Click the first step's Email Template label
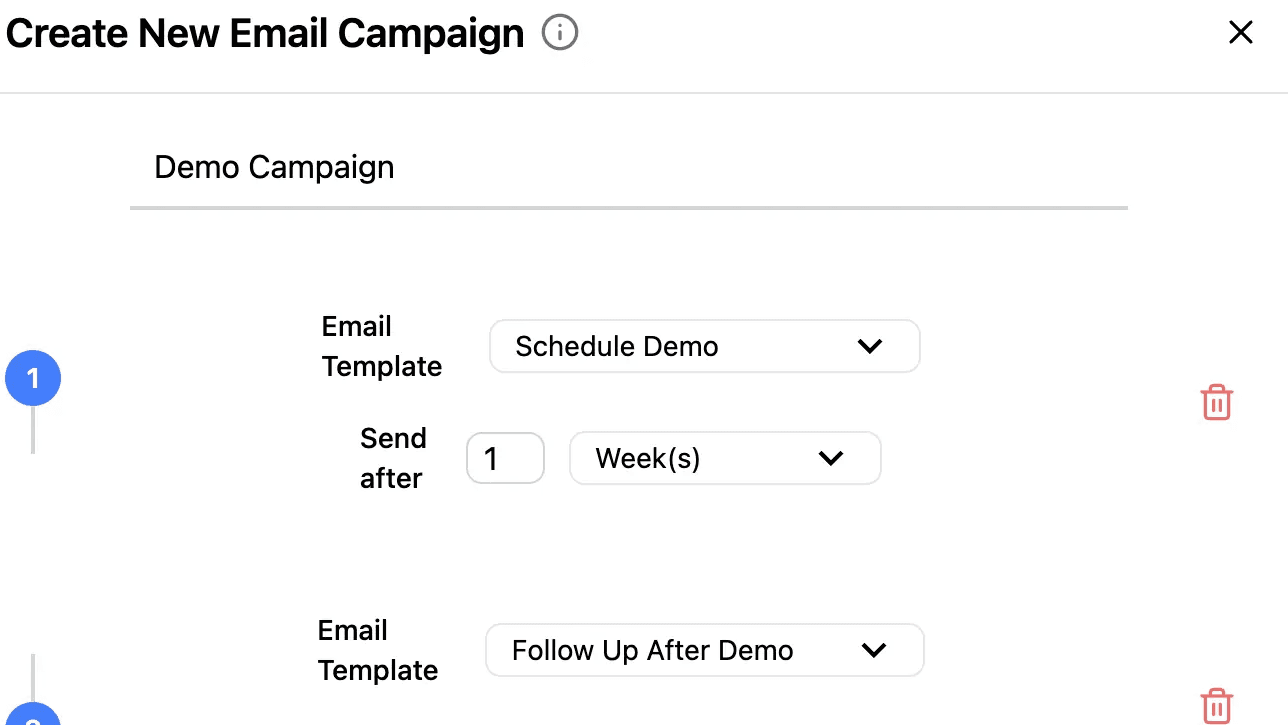Image resolution: width=1288 pixels, height=725 pixels. 381,347
